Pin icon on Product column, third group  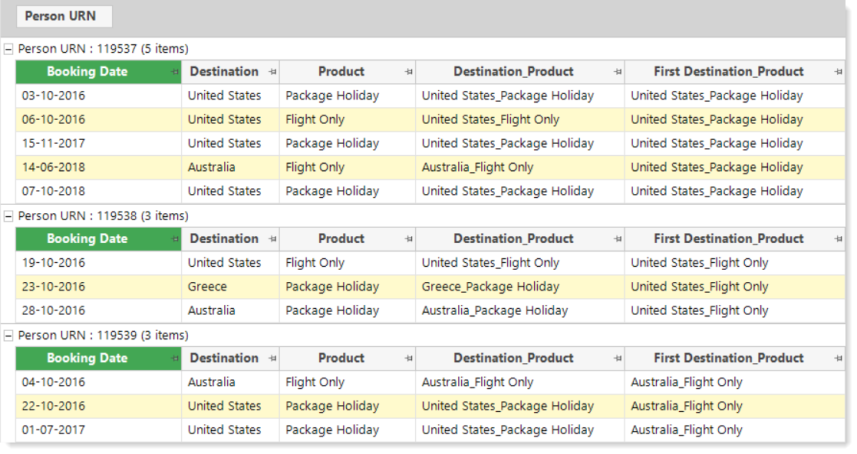pos(408,359)
